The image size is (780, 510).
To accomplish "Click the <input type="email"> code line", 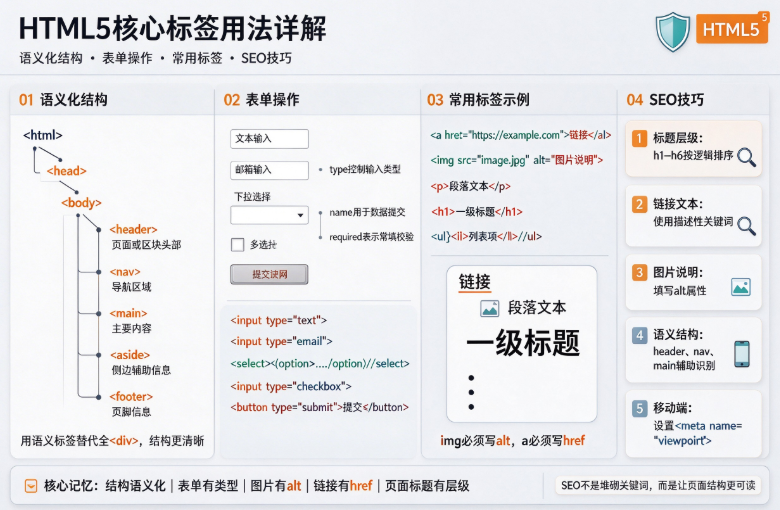I will pos(281,341).
